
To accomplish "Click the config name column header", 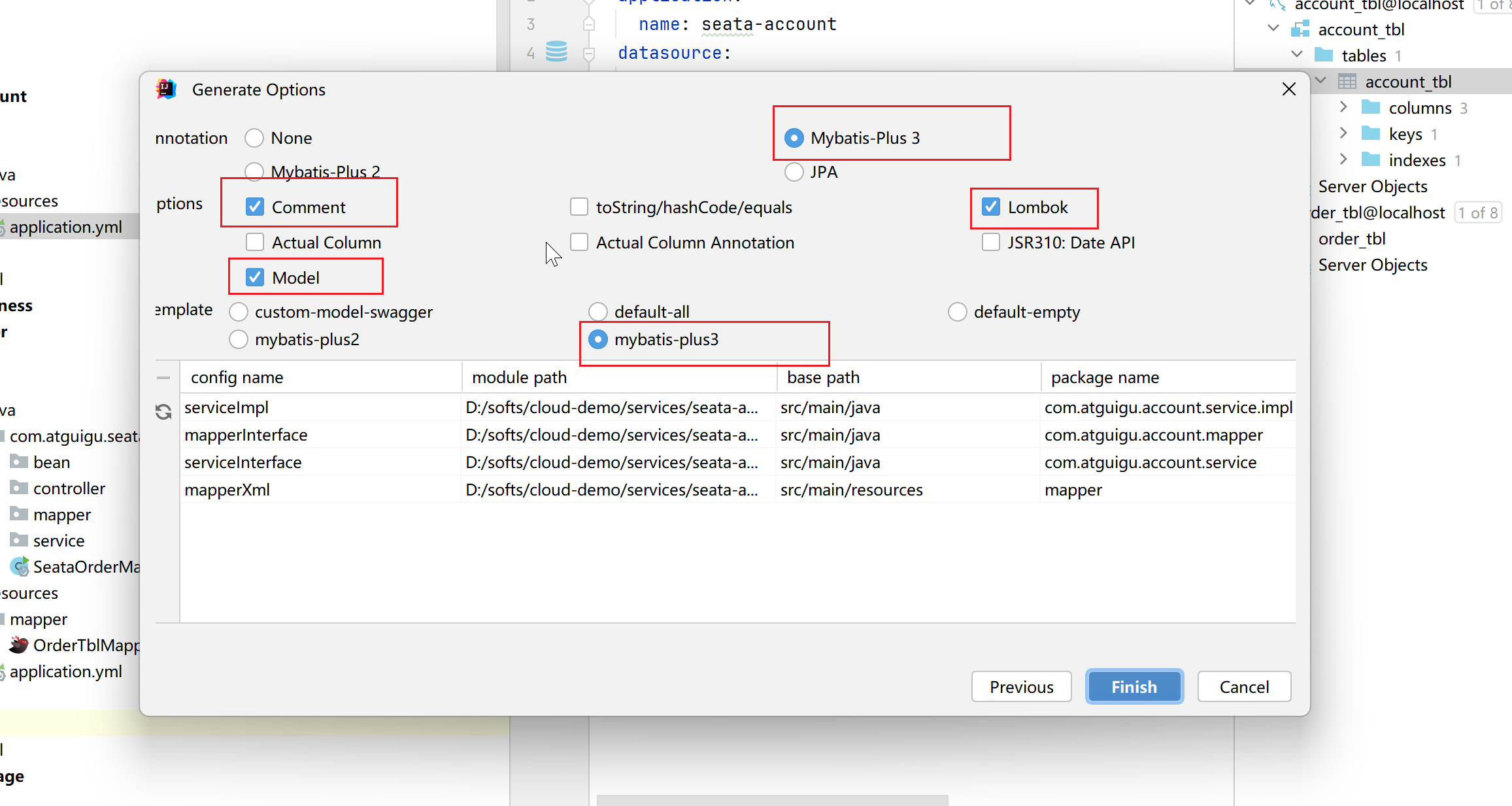I will pos(321,377).
